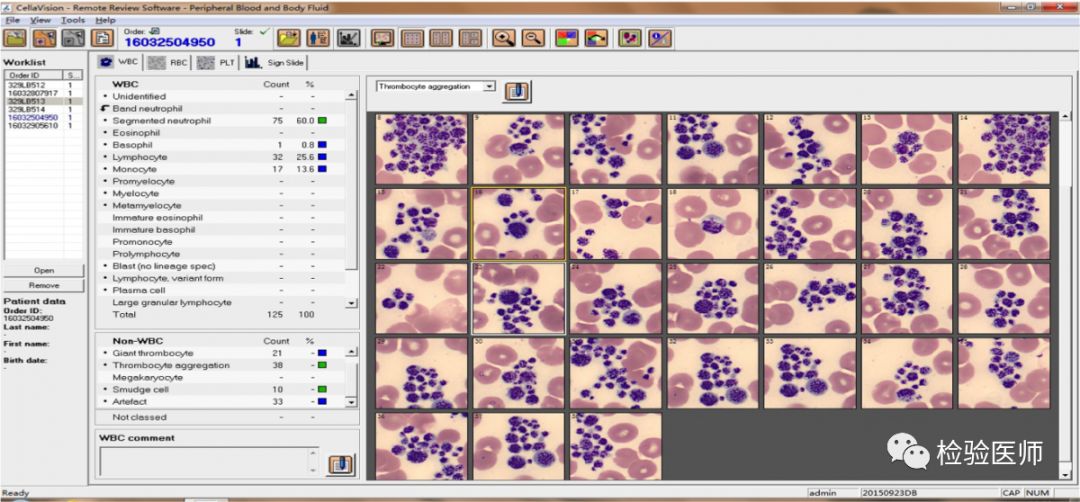This screenshot has height=502, width=1080.
Task: Click the blue swatch beside Giant thrombocyte
Action: click(323, 353)
